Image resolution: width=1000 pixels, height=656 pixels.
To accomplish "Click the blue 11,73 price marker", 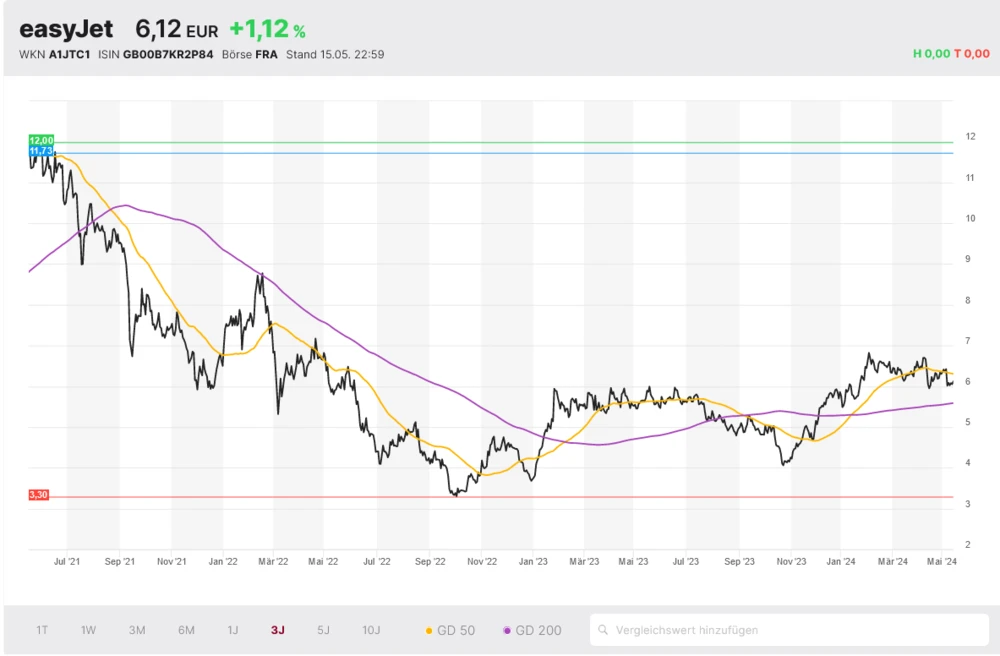I will 41,151.
